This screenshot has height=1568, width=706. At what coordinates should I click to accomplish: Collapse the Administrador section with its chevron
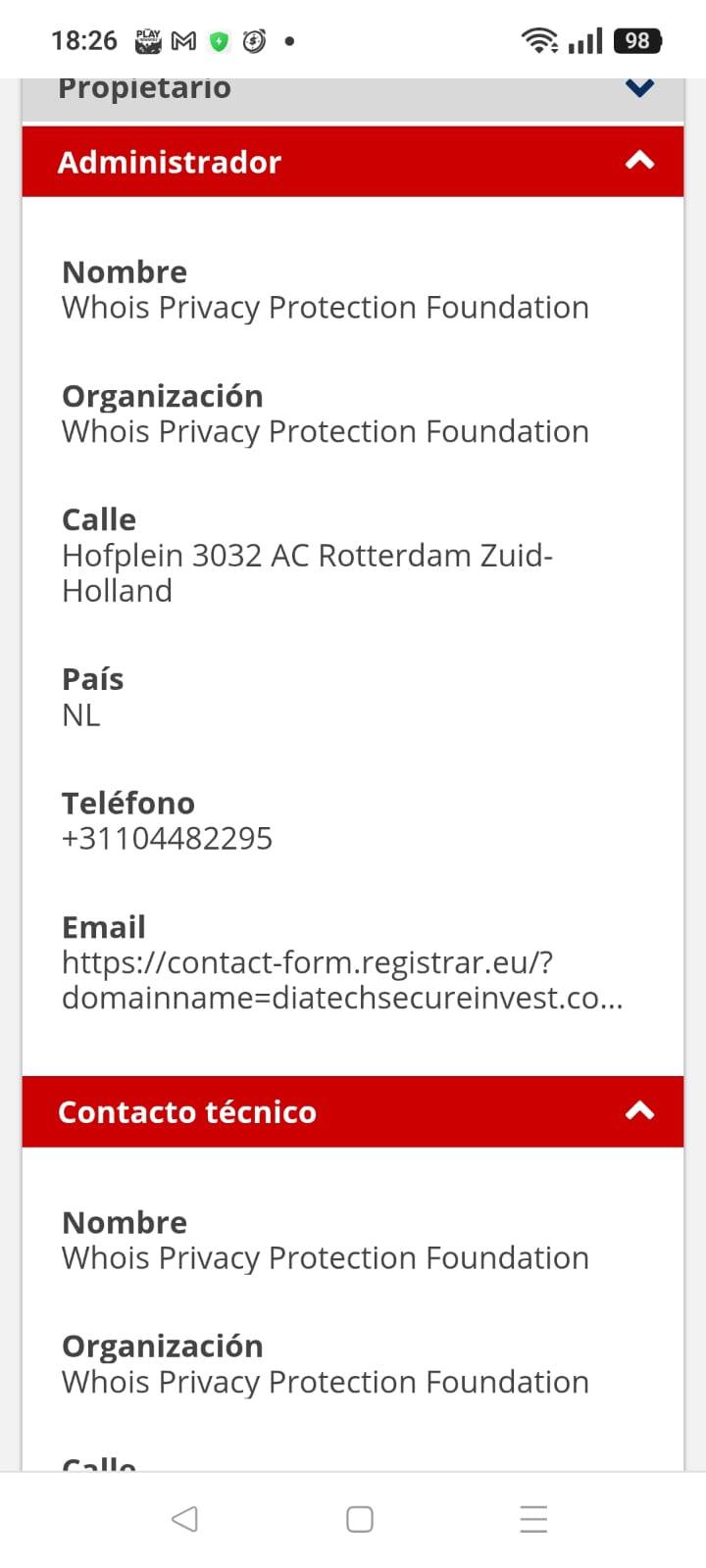[639, 161]
